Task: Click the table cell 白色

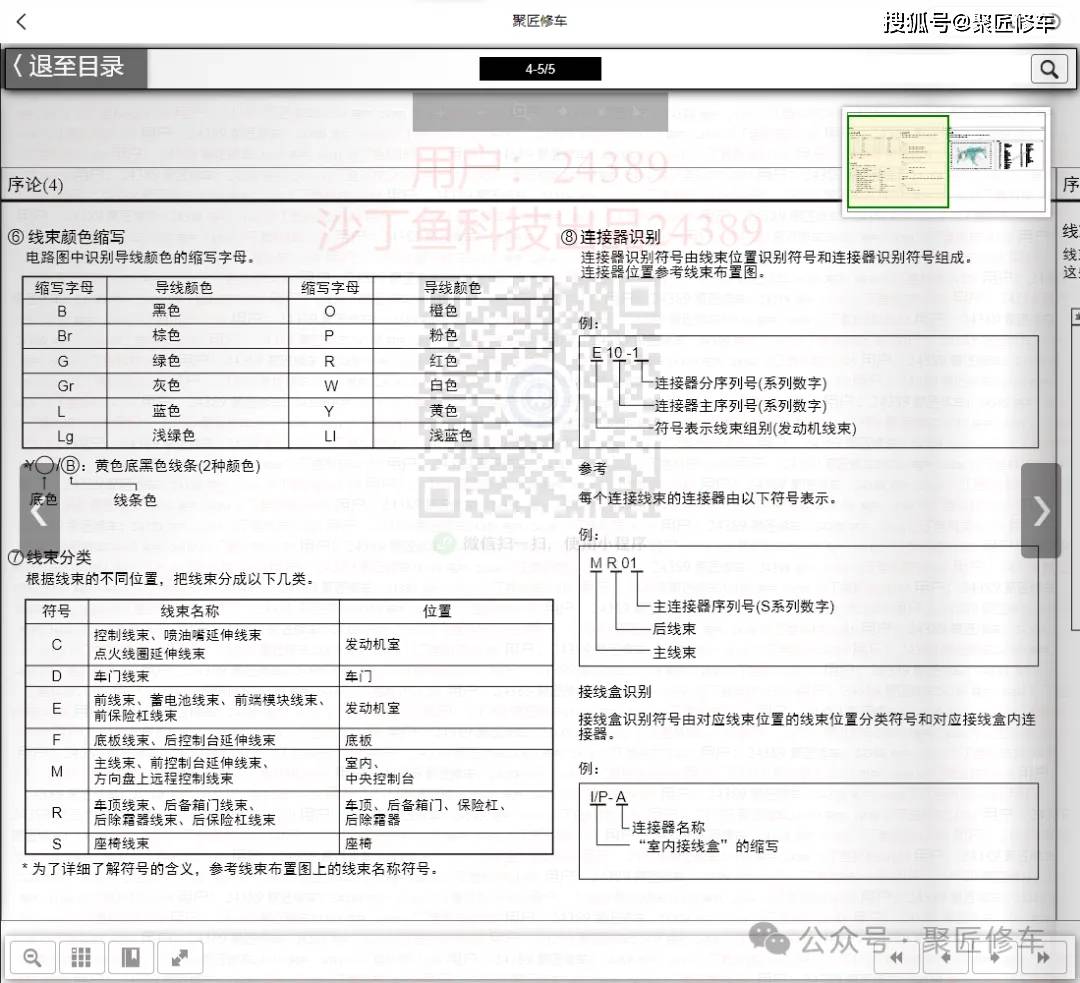Action: pos(444,385)
